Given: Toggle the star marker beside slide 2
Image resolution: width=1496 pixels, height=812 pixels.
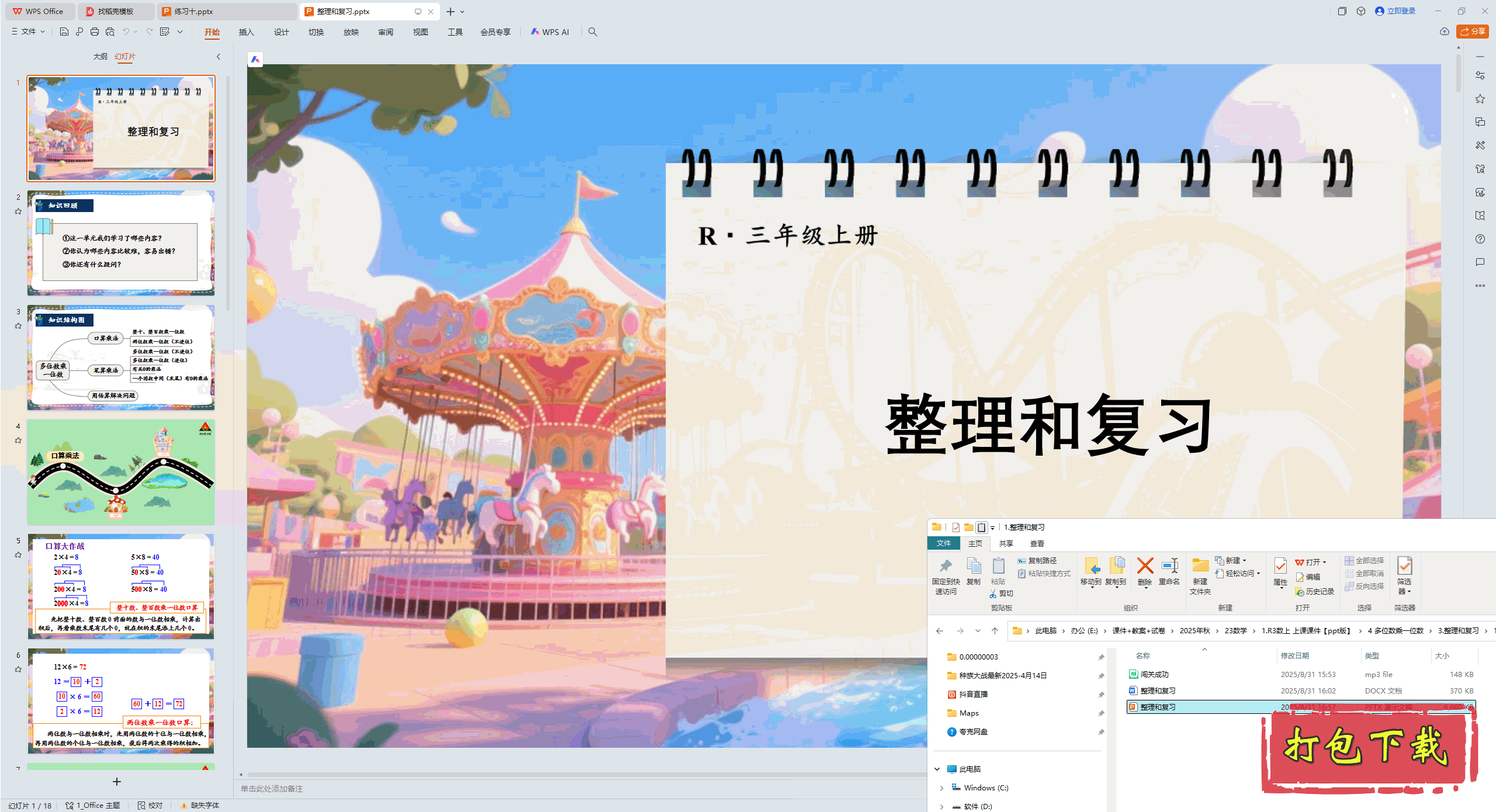Looking at the screenshot, I should pyautogui.click(x=18, y=211).
